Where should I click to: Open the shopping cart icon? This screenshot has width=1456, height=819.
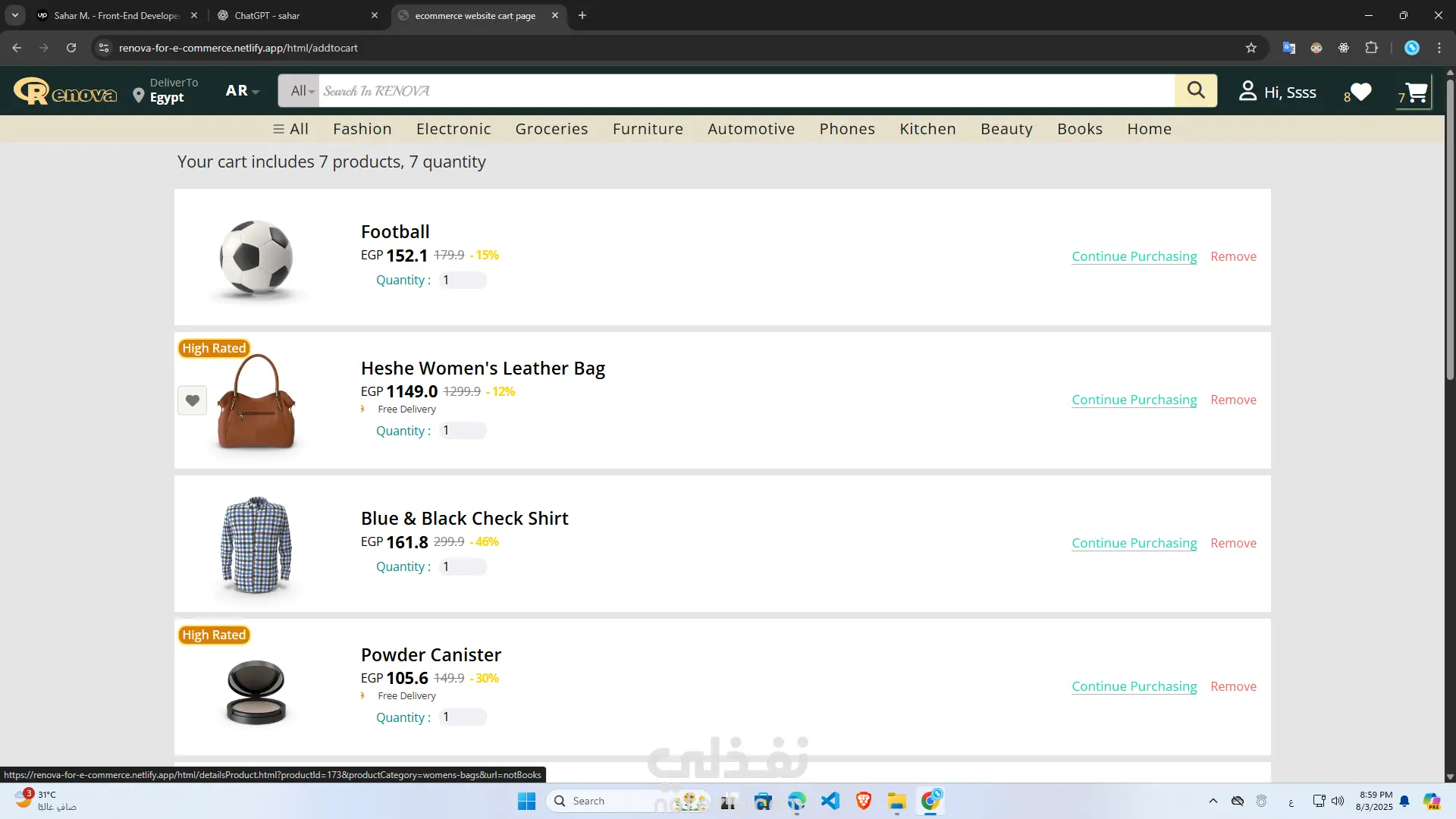[x=1416, y=93]
